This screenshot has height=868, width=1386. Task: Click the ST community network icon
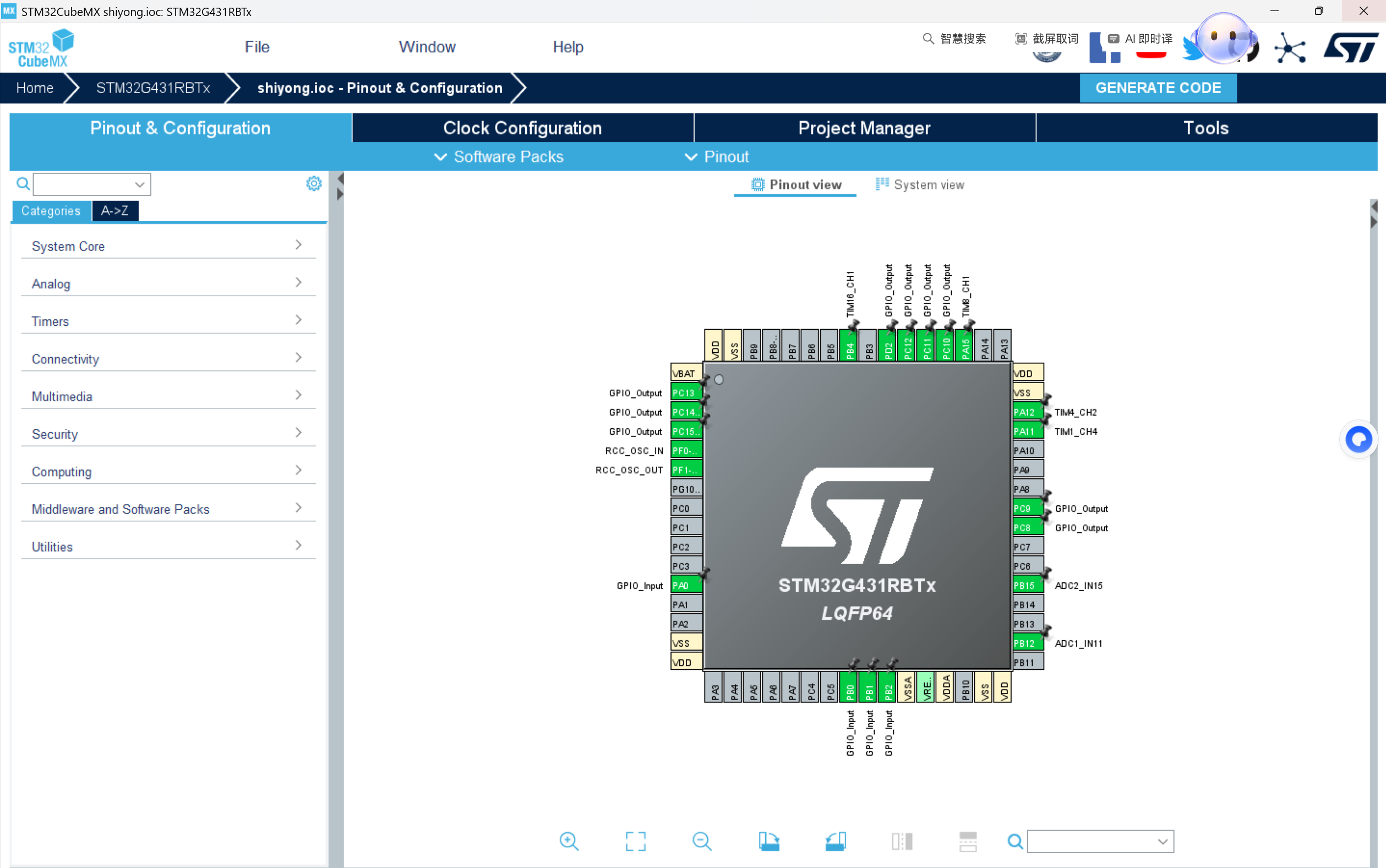1290,48
